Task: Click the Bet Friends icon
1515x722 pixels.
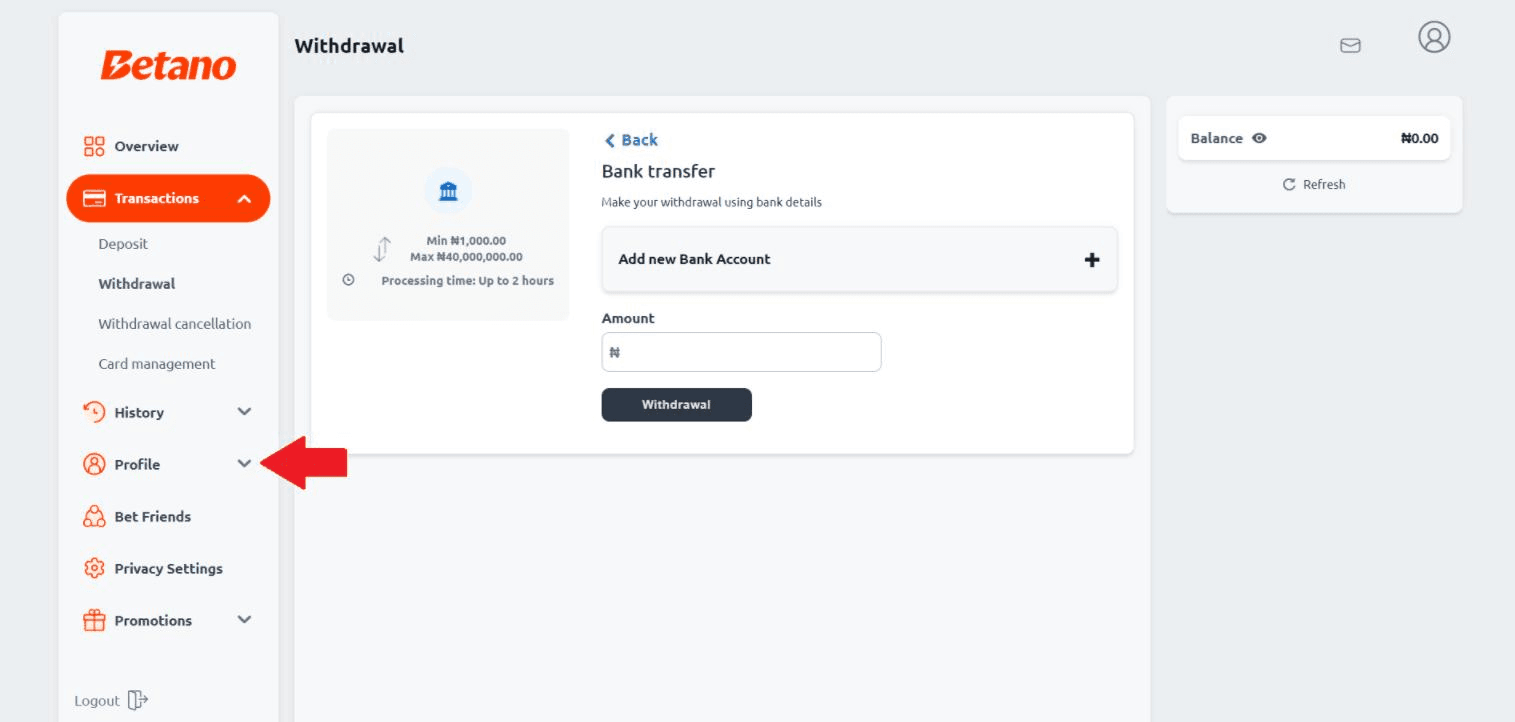Action: [x=94, y=517]
